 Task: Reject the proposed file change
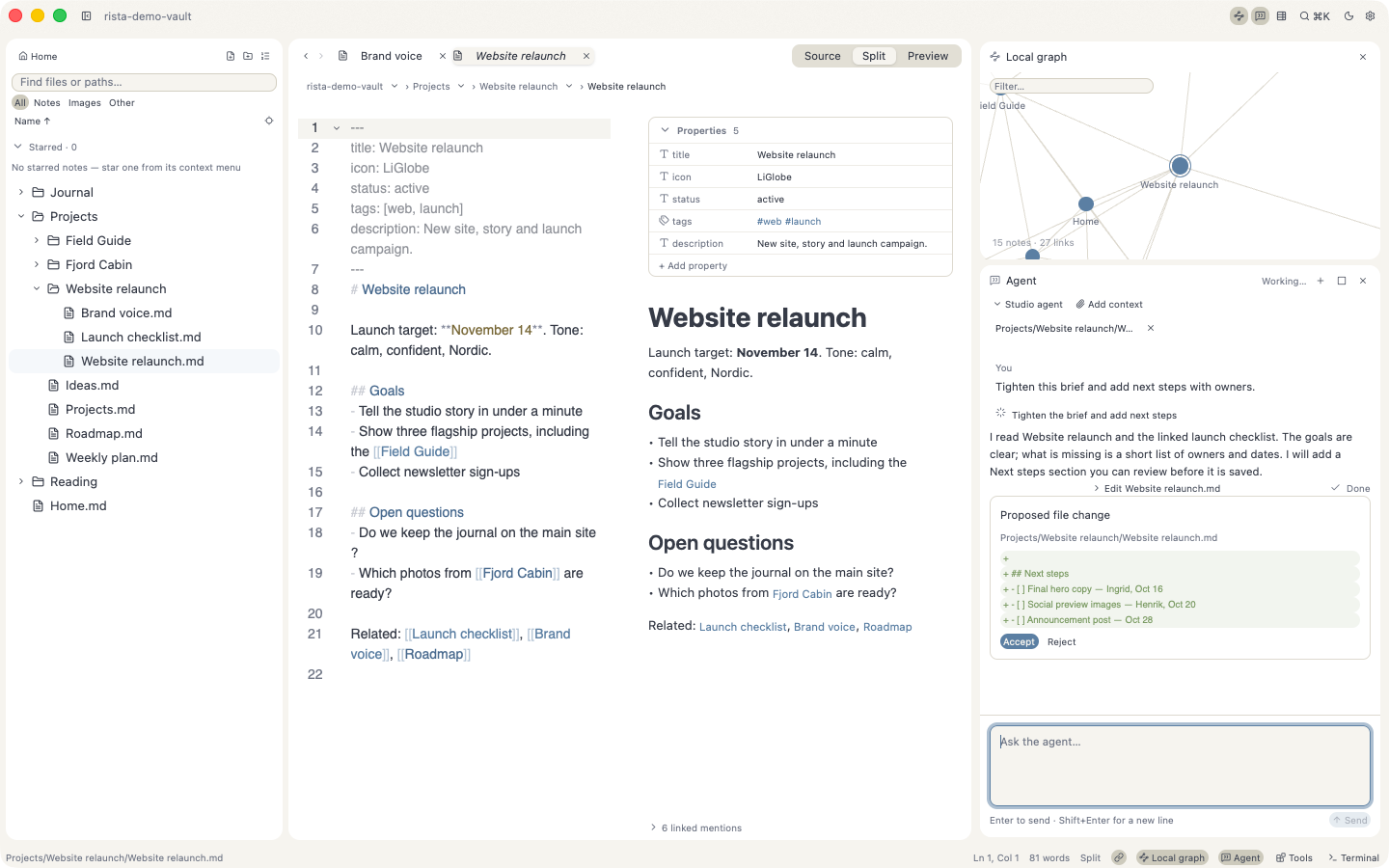pyautogui.click(x=1061, y=641)
